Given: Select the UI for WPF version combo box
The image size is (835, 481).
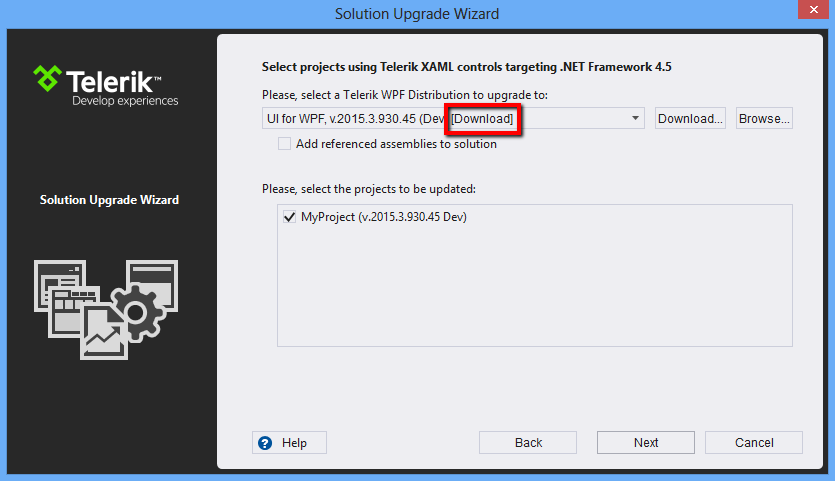Looking at the screenshot, I should tap(453, 118).
